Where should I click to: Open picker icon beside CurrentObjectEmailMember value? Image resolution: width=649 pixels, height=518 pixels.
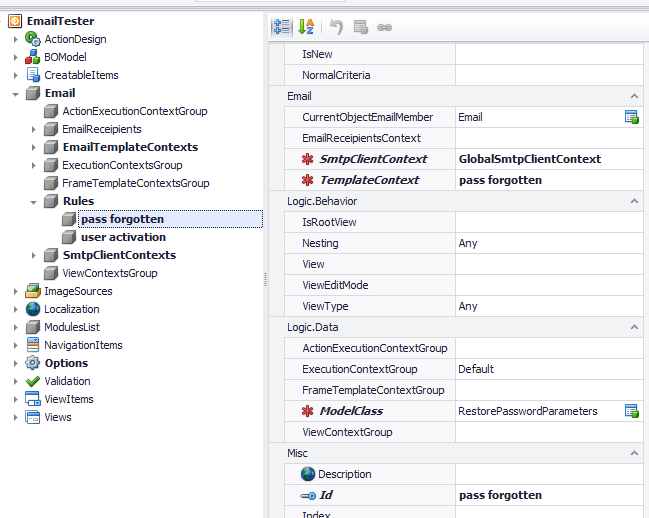[632, 117]
